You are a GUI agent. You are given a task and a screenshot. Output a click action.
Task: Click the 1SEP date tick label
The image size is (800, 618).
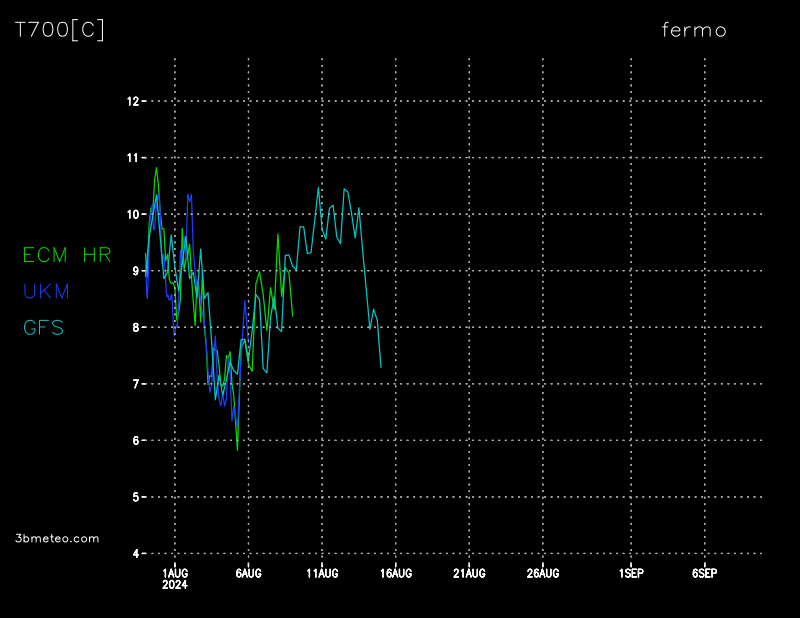pyautogui.click(x=631, y=573)
